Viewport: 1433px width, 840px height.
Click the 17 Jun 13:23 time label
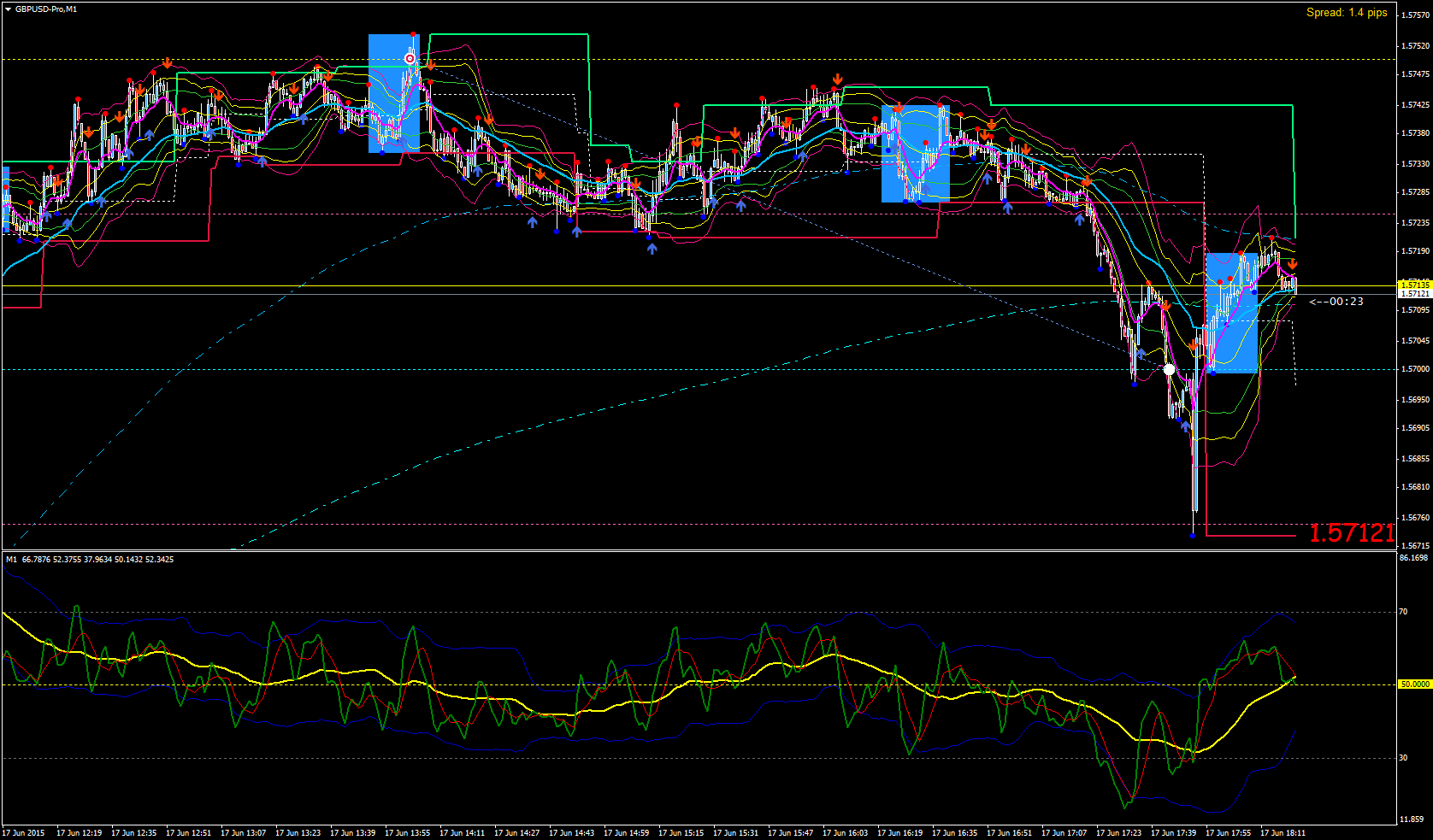click(298, 832)
